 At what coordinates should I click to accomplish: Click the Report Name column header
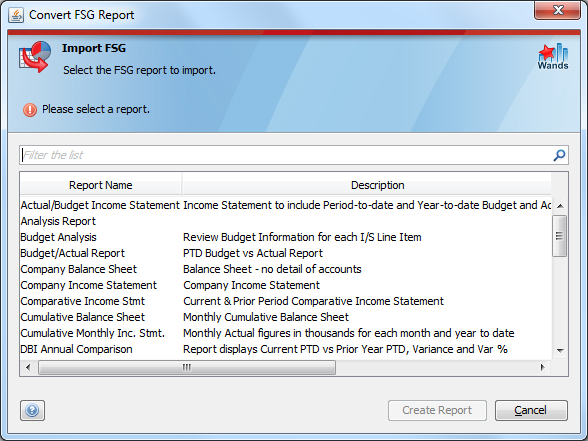(x=100, y=185)
